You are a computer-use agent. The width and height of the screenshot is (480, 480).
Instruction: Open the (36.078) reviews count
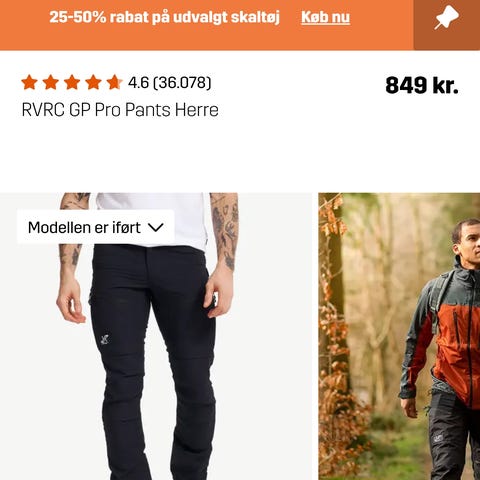182,83
